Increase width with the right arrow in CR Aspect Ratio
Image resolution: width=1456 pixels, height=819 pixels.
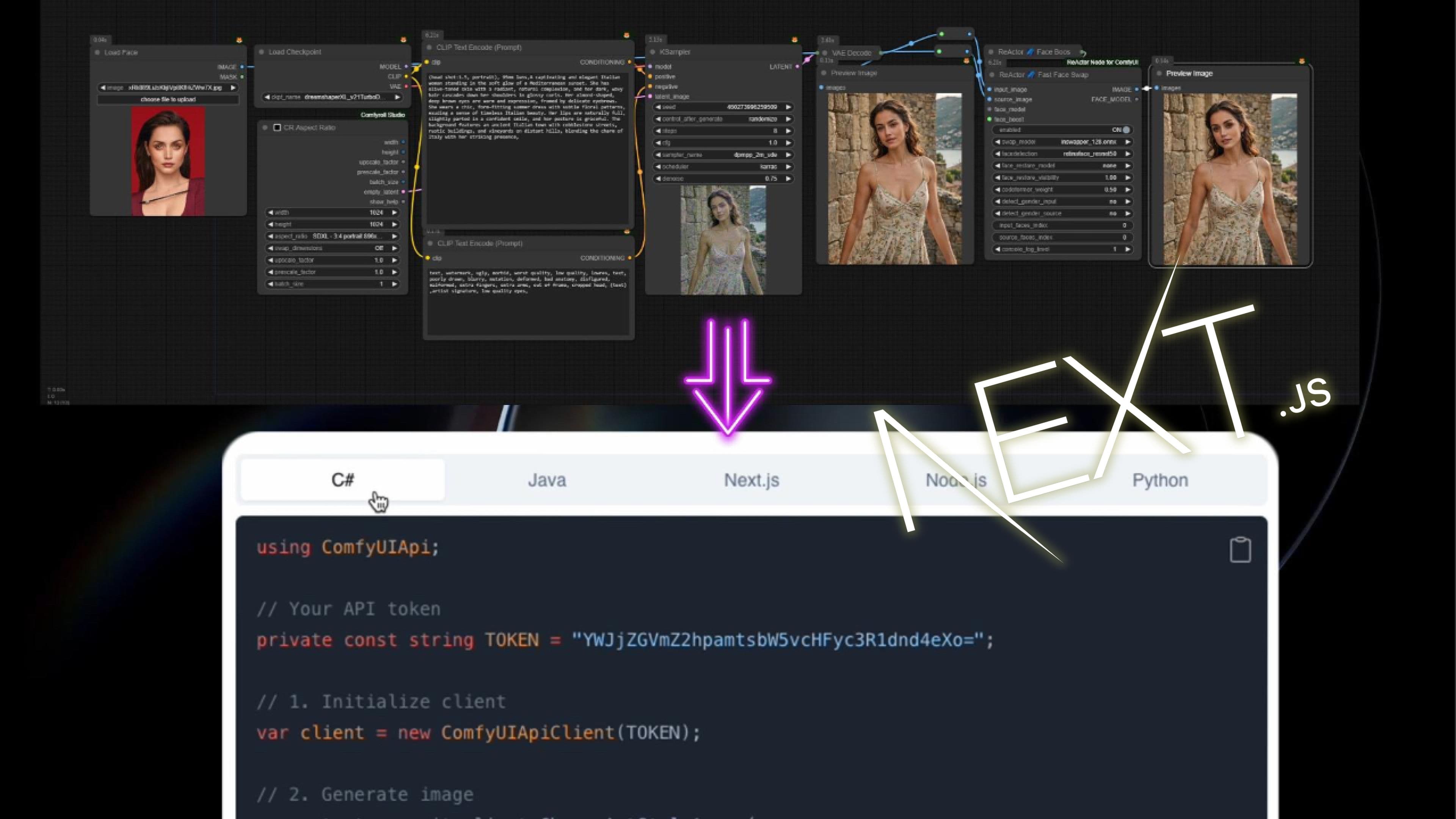[394, 212]
